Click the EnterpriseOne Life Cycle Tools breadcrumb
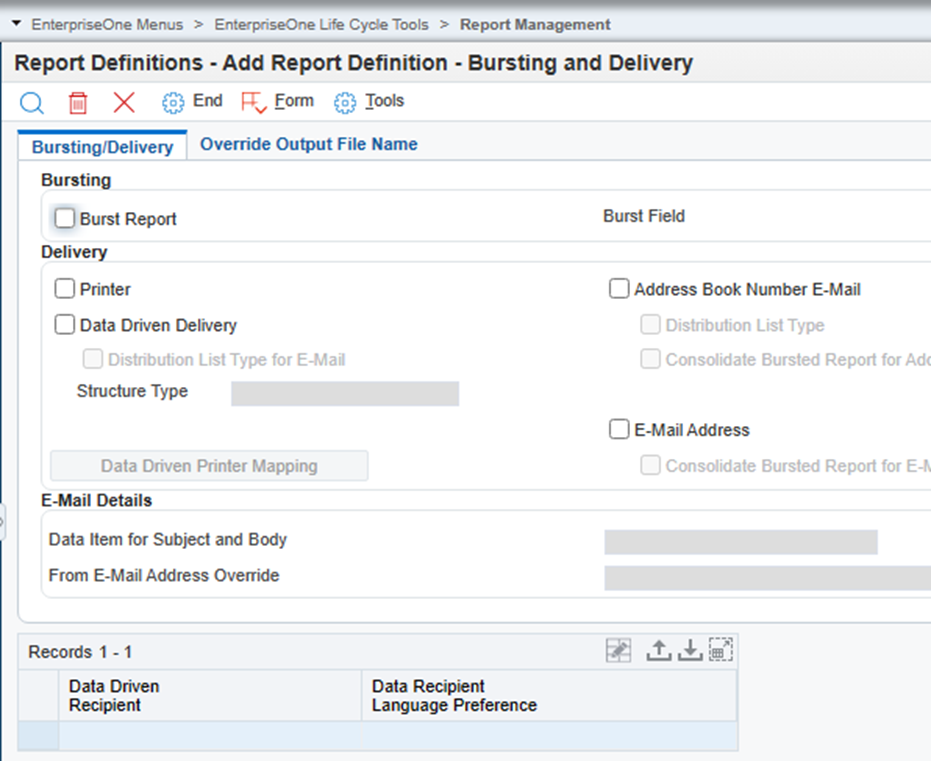931x761 pixels. (x=321, y=24)
